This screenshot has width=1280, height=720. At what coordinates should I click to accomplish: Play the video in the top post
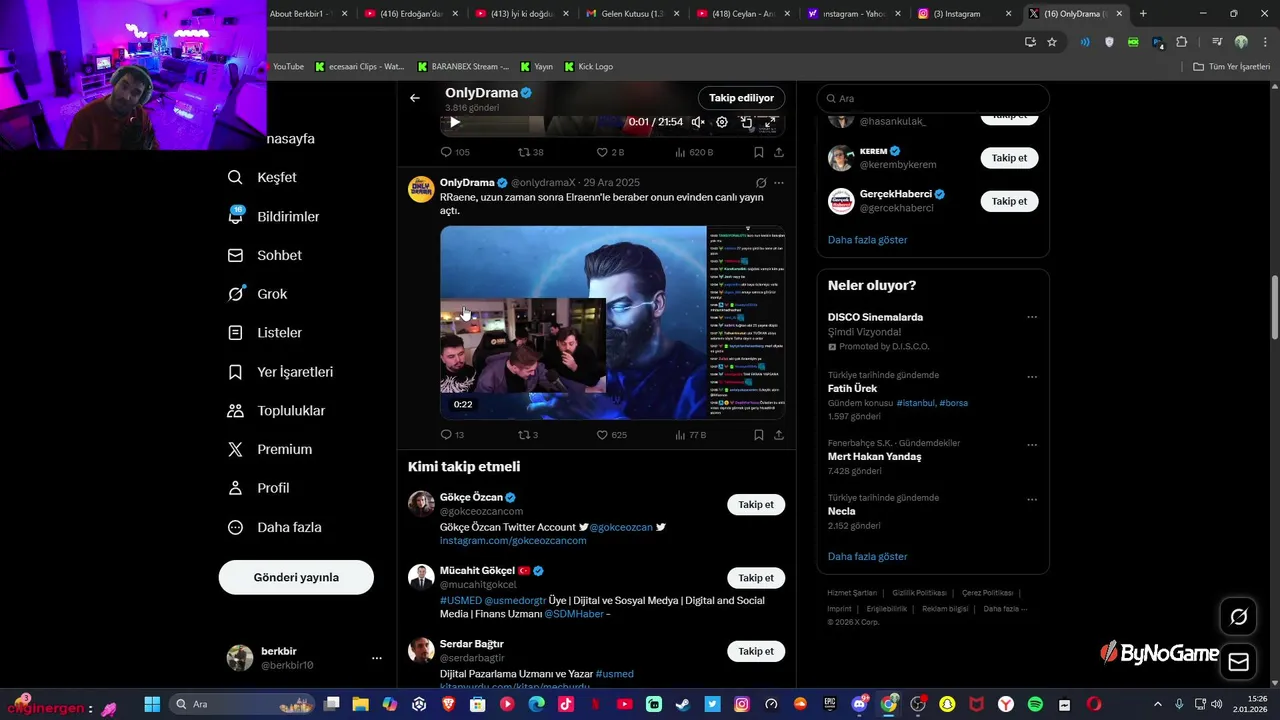[454, 122]
